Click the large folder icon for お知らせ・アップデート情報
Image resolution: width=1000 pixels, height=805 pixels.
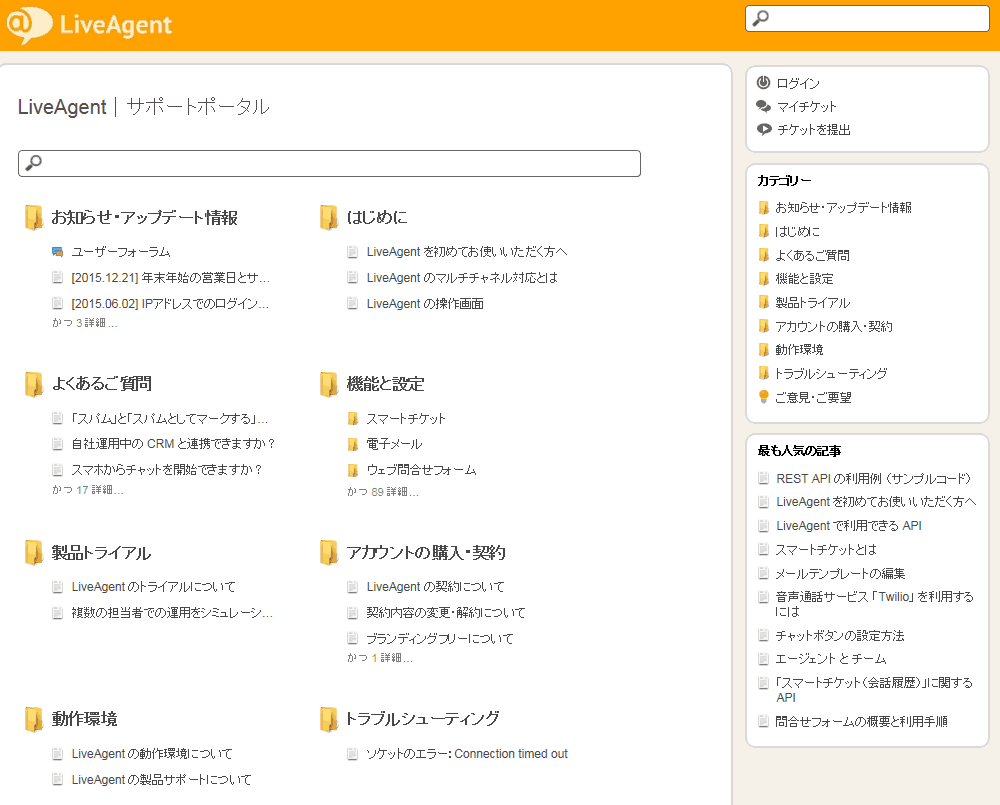(33, 218)
